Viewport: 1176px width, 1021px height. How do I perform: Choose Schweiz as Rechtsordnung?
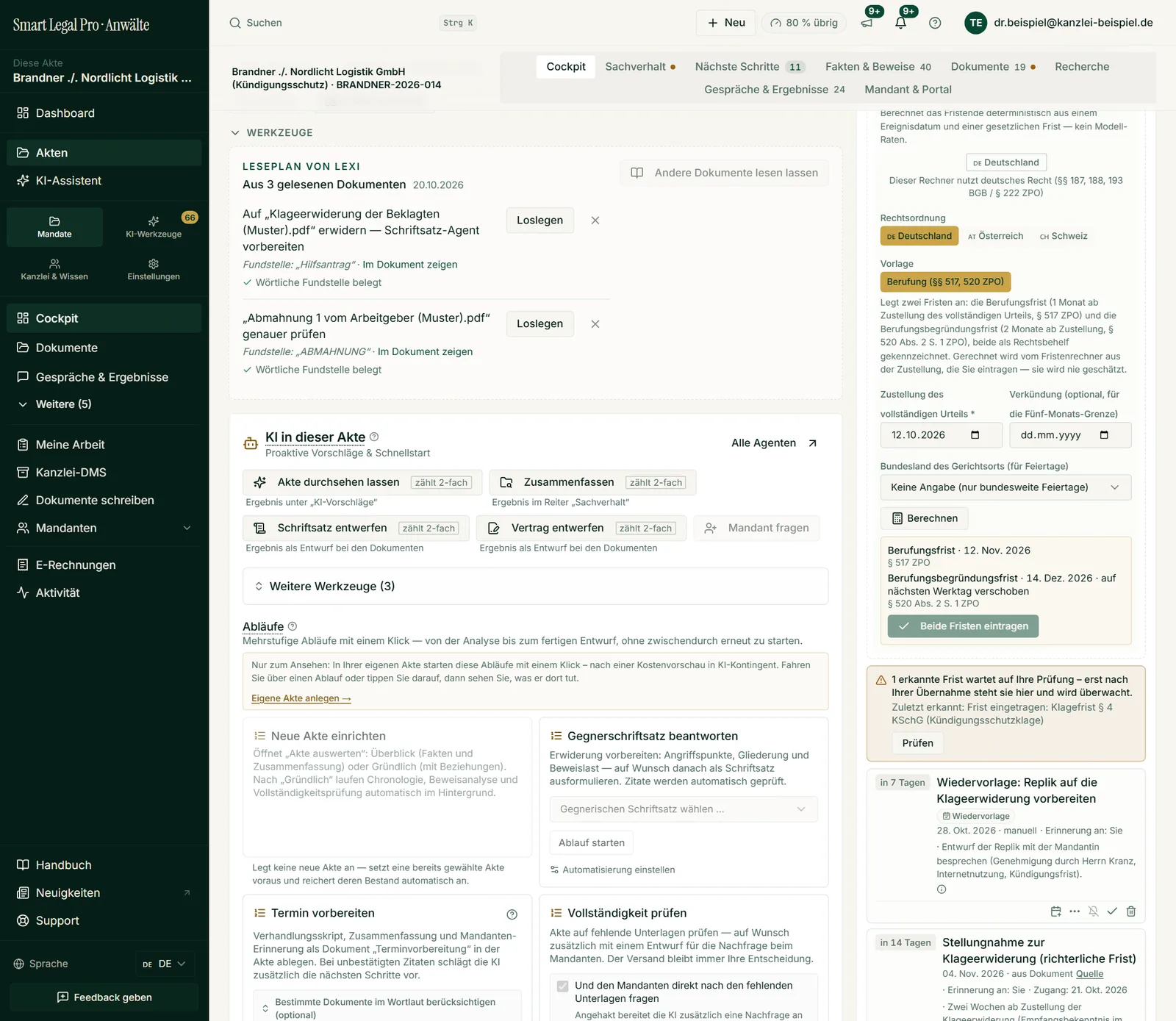tap(1064, 236)
